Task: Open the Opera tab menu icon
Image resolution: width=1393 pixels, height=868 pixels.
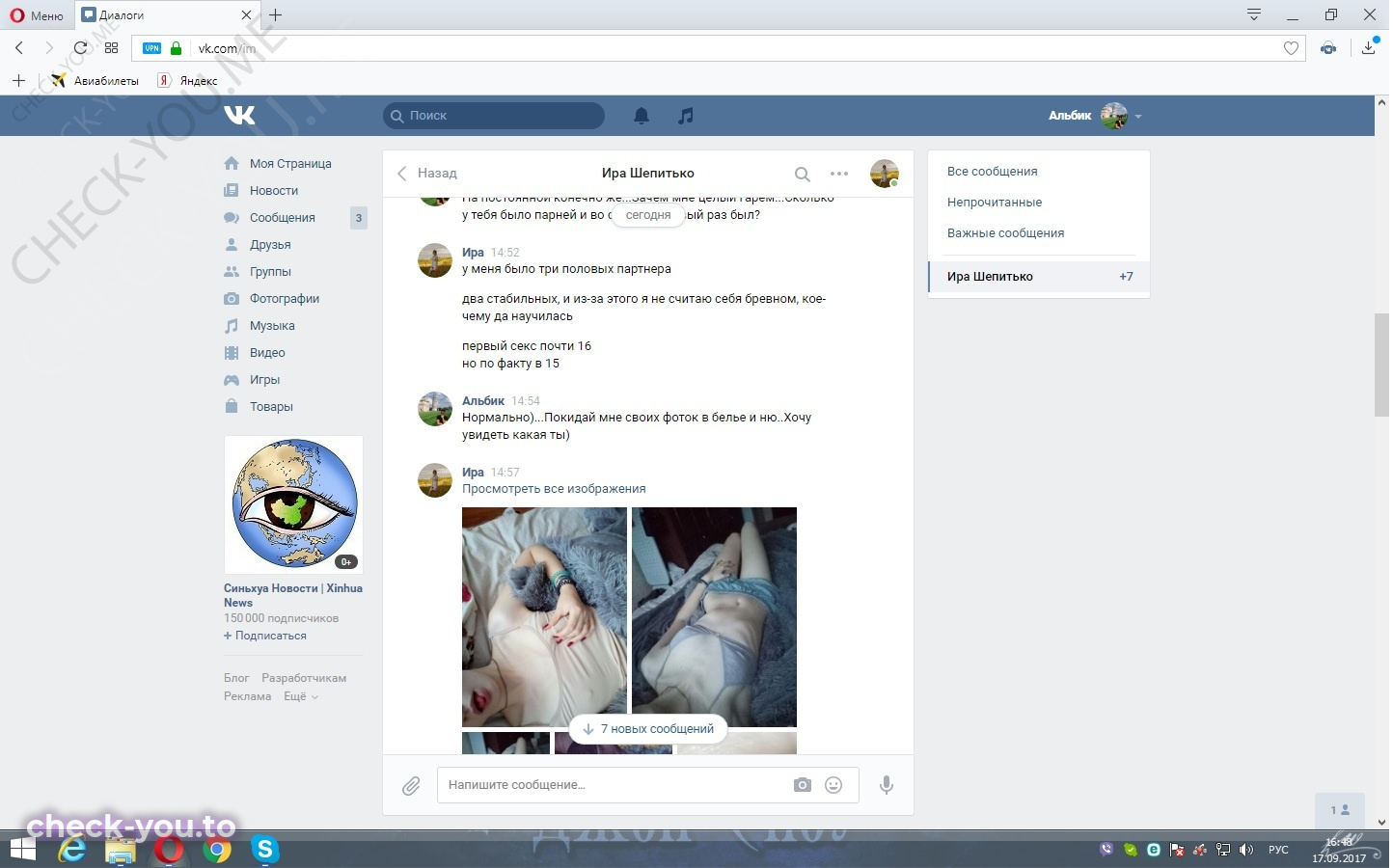Action: point(1254,14)
